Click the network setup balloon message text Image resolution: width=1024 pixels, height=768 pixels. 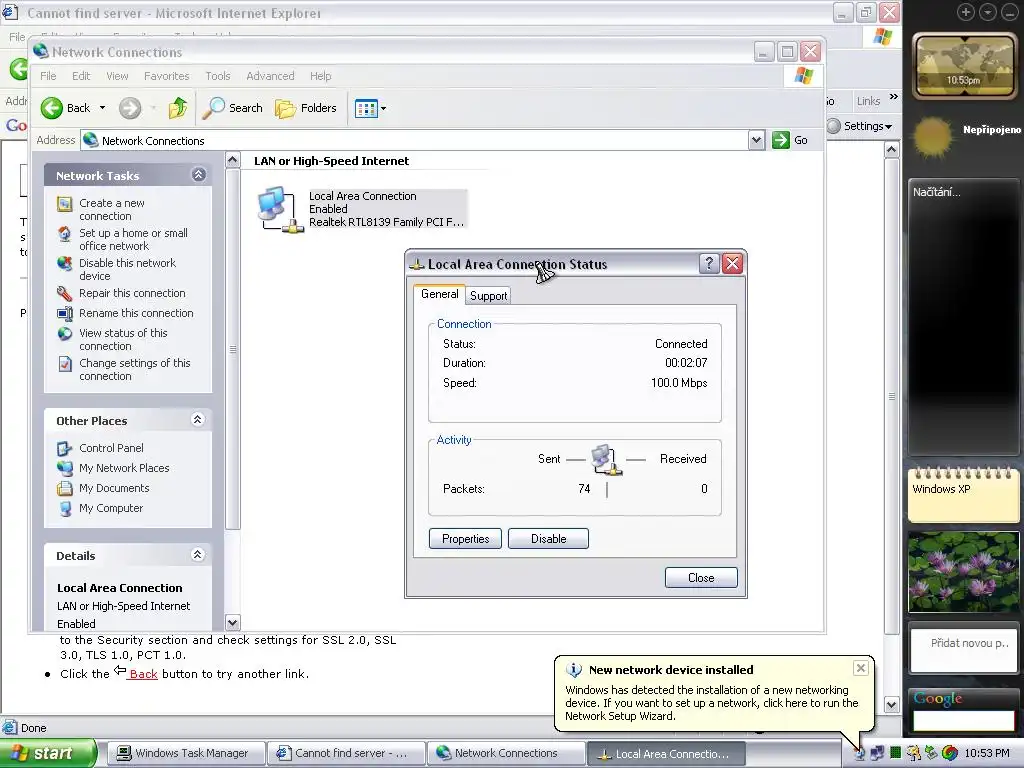[712, 703]
